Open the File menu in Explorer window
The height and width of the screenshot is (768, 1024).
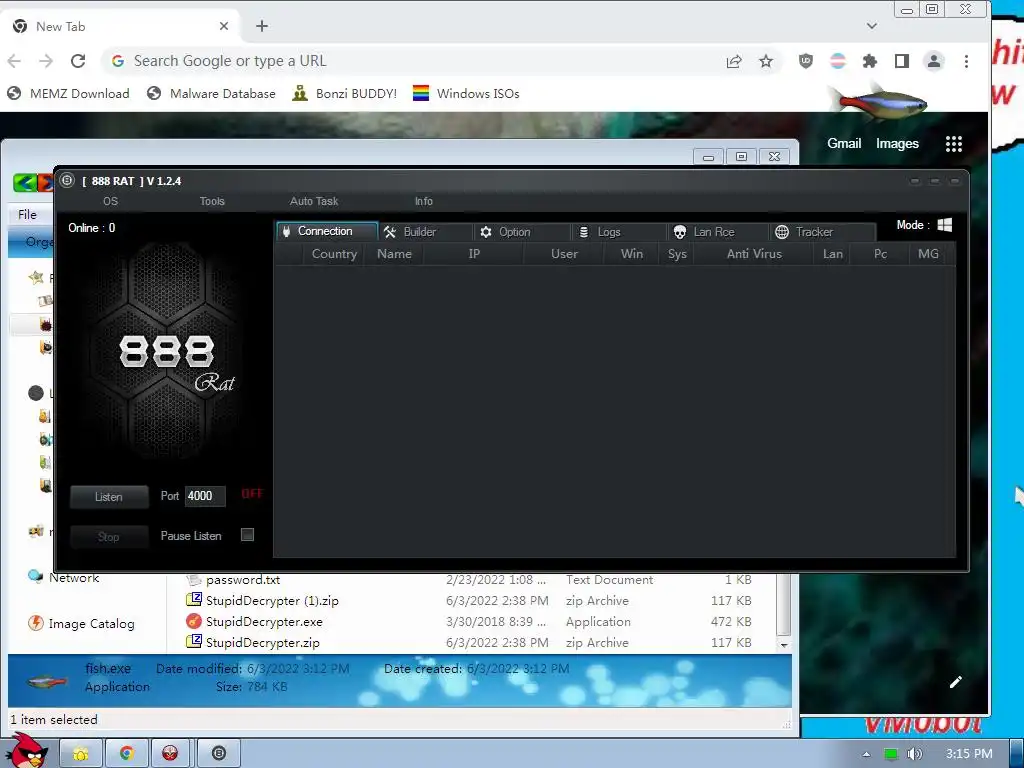coord(27,214)
